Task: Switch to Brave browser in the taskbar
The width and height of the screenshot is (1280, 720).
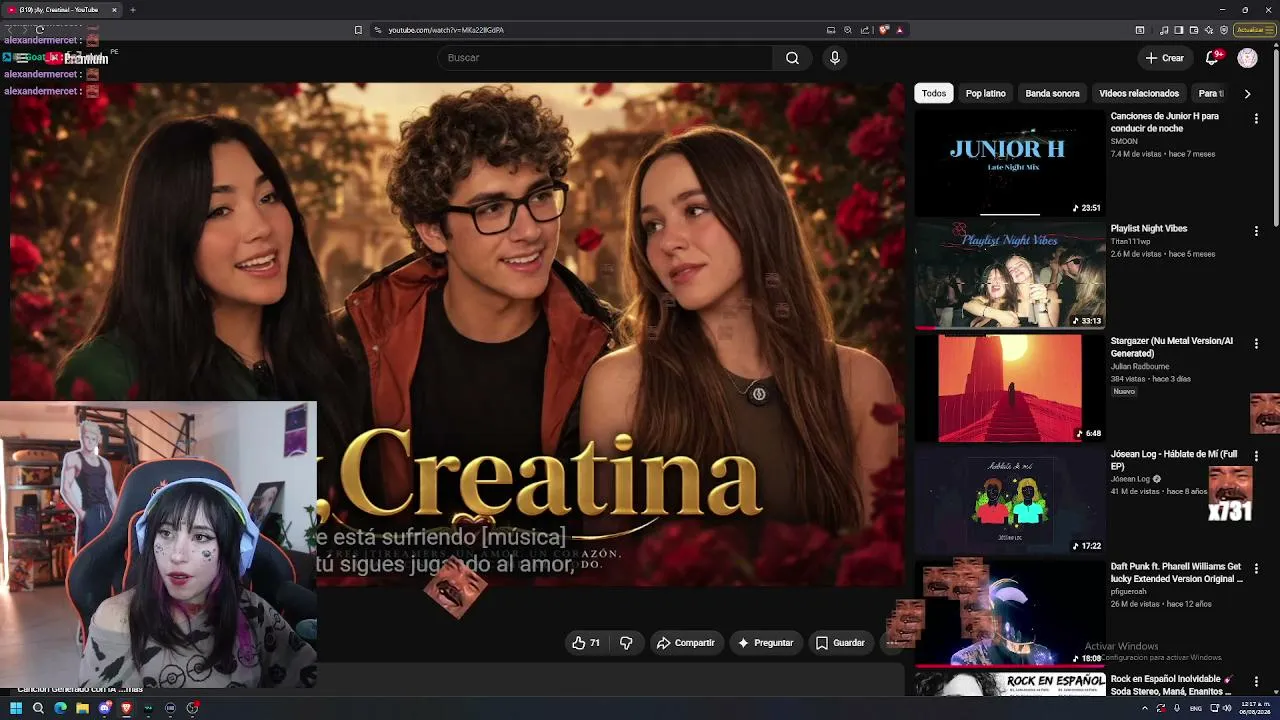Action: pos(126,708)
